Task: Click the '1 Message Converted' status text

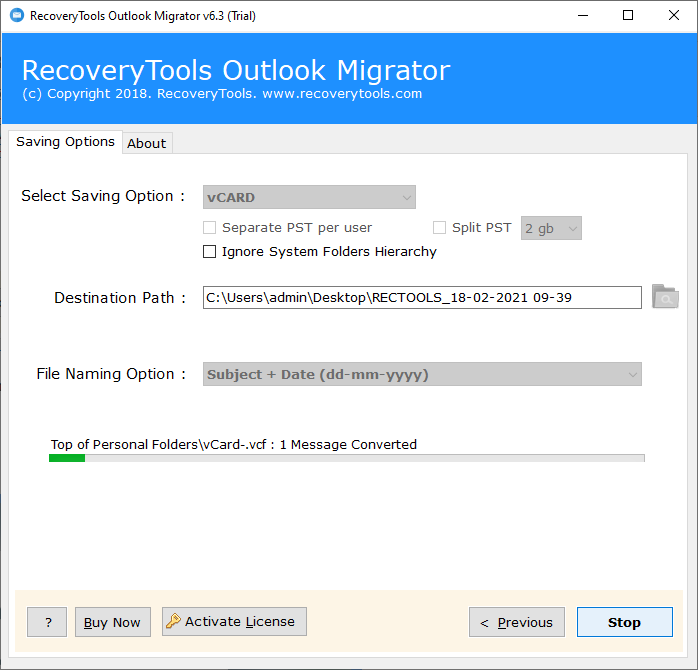Action: click(348, 444)
